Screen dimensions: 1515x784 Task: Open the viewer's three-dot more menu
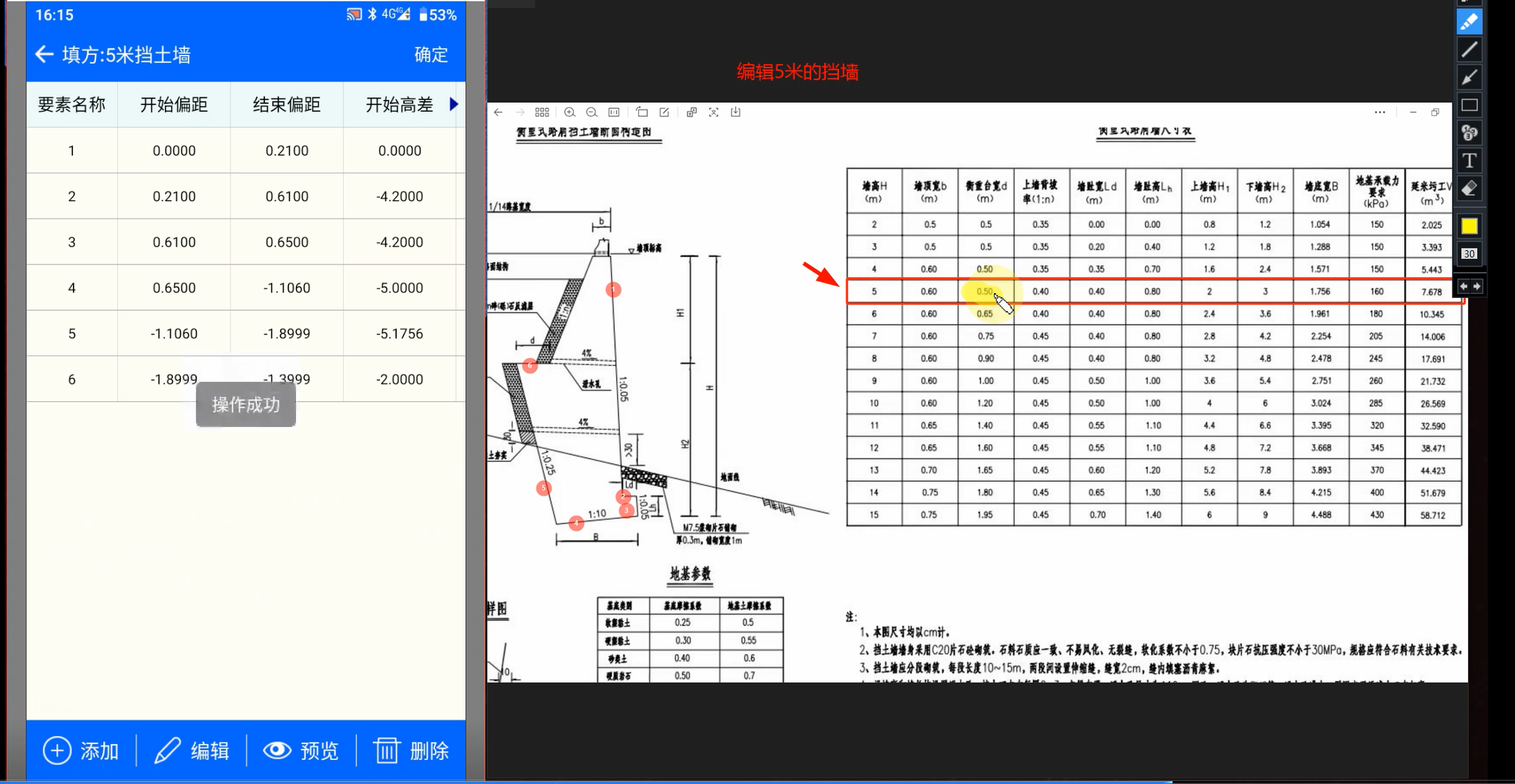tap(1380, 112)
